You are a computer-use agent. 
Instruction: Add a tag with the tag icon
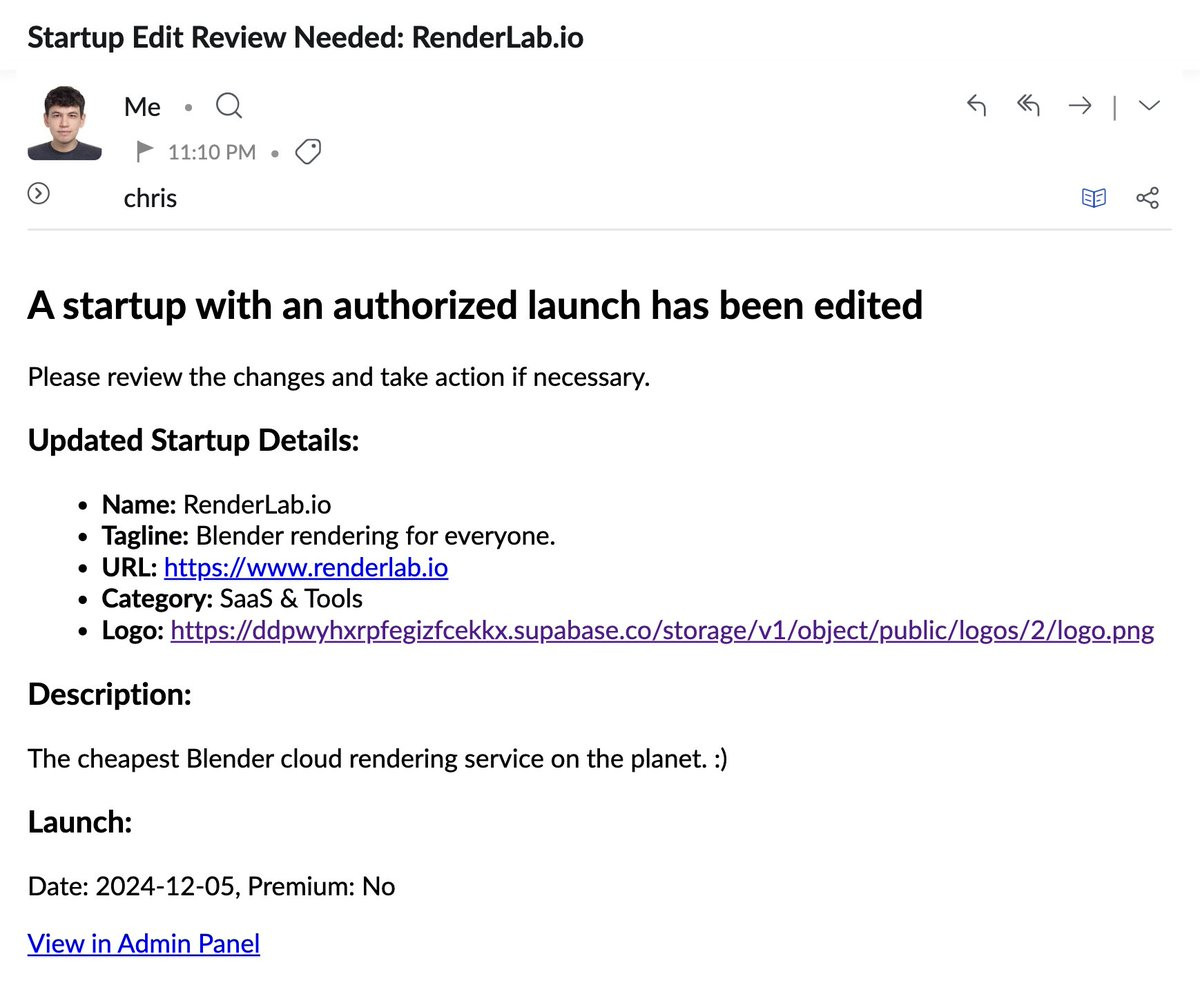[x=309, y=152]
